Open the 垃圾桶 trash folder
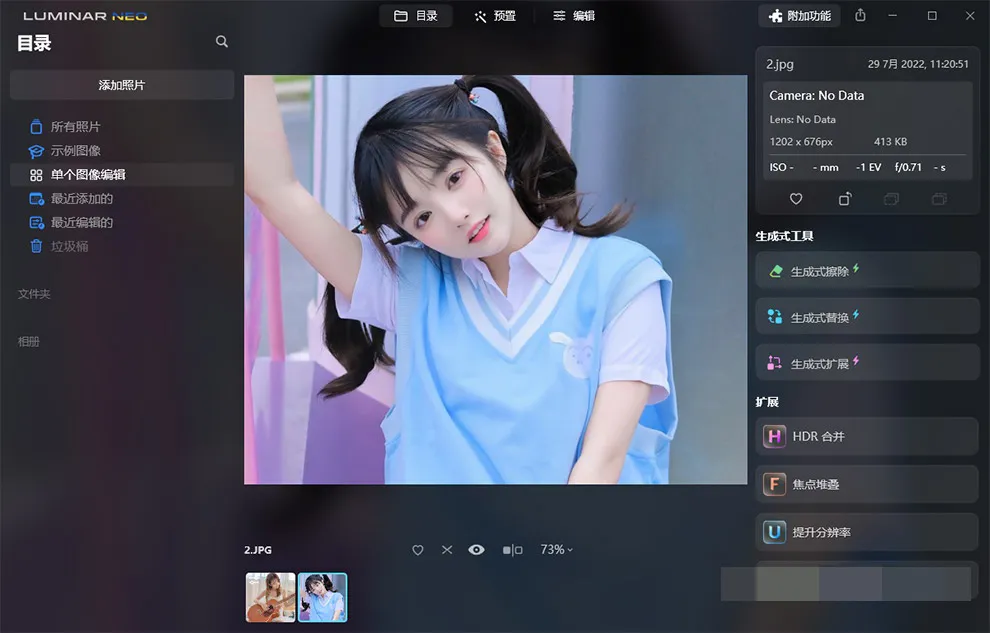 (69, 246)
